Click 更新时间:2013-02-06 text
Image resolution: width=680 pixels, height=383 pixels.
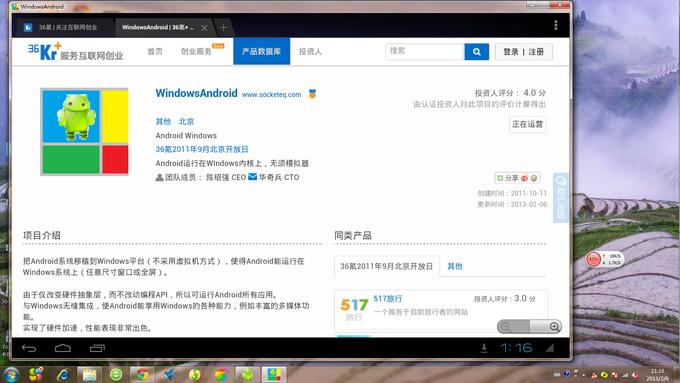(512, 204)
